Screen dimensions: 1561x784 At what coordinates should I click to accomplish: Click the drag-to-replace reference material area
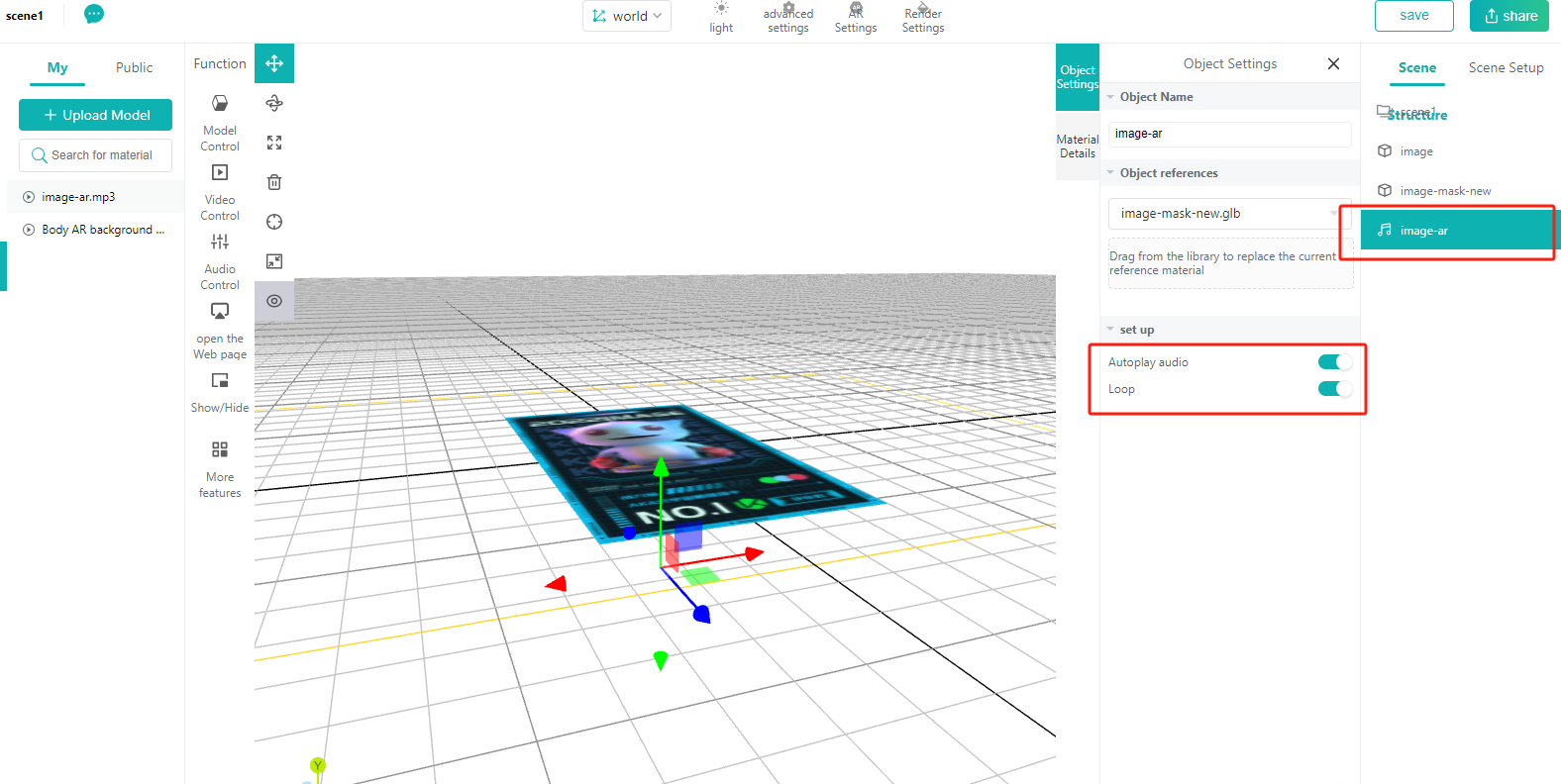coord(1230,263)
